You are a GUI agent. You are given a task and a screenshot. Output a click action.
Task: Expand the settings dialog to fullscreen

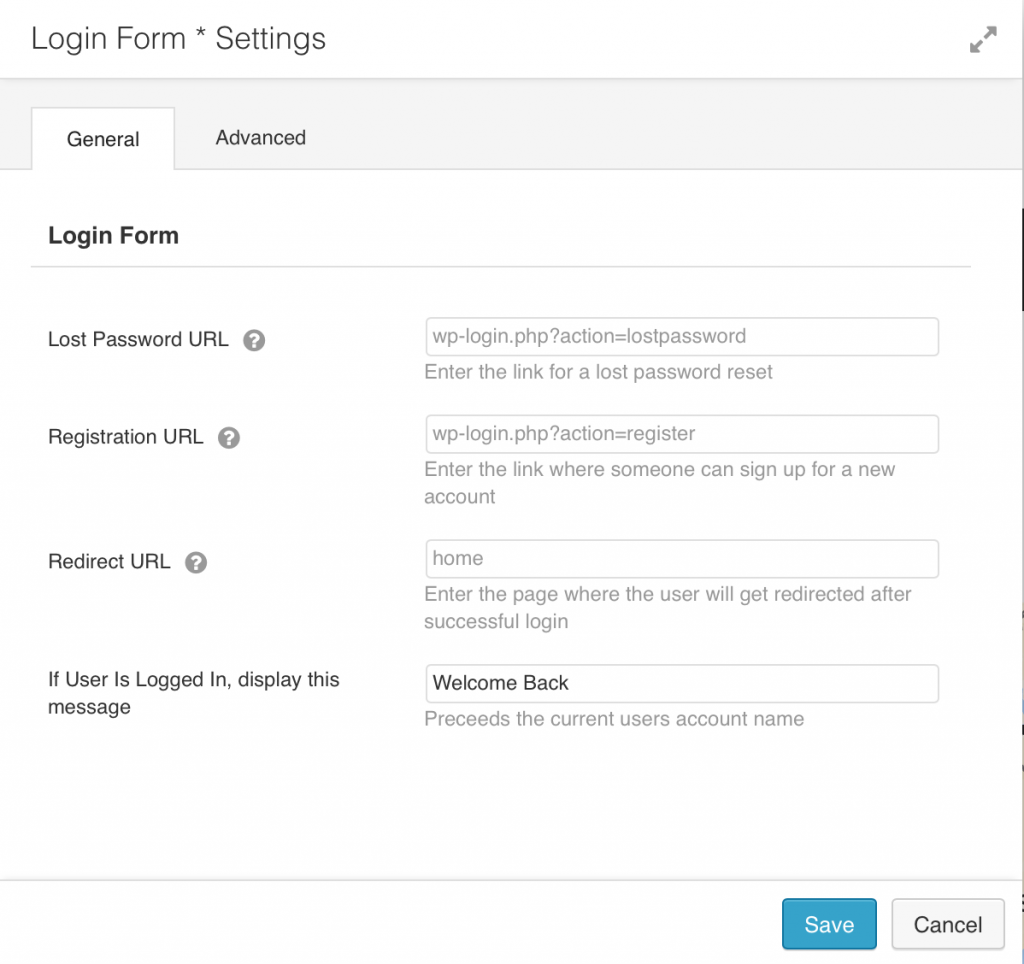[984, 39]
